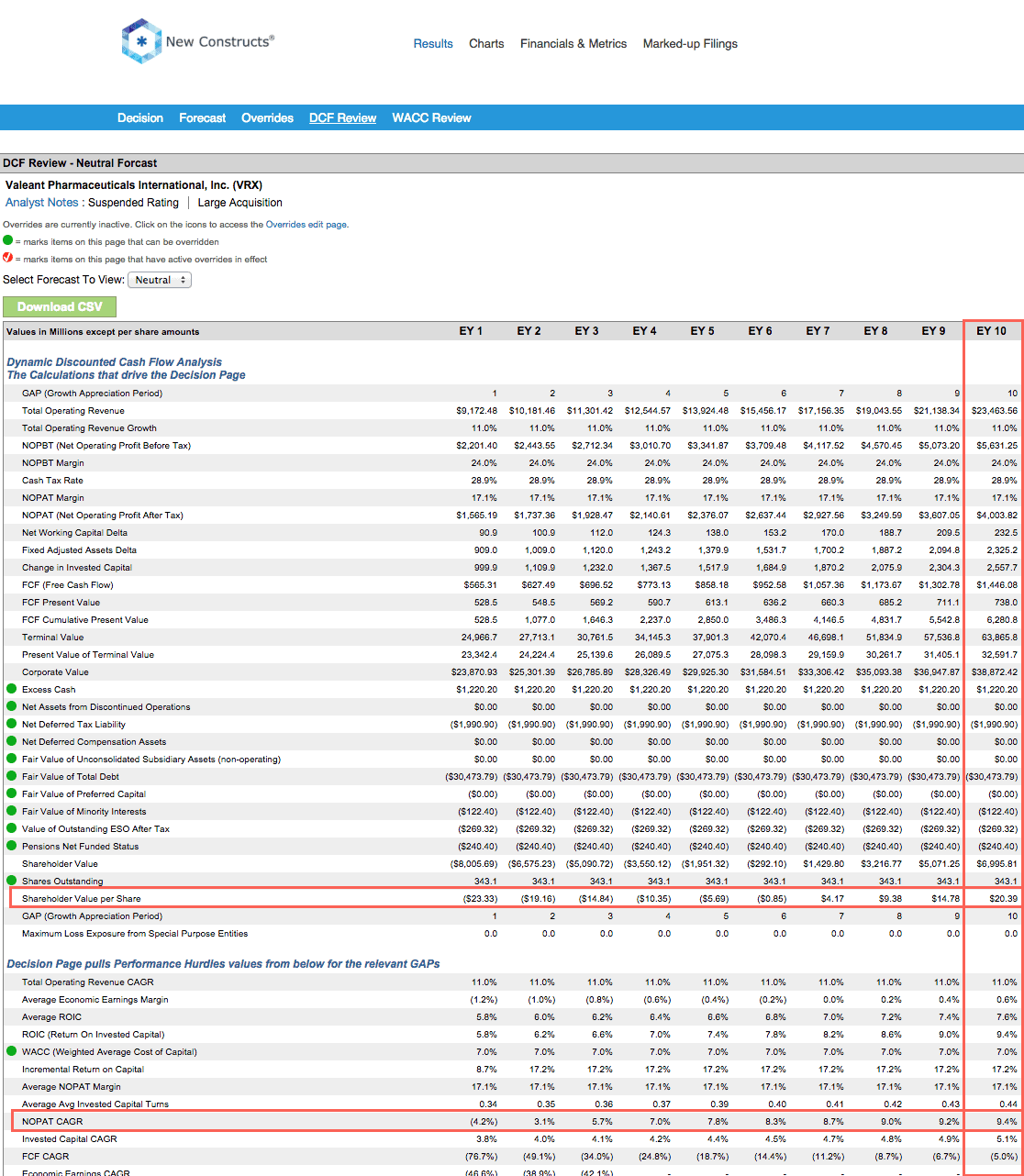Click the FCF (Free Cash Flow) row label
This screenshot has width=1024, height=1176.
[68, 584]
